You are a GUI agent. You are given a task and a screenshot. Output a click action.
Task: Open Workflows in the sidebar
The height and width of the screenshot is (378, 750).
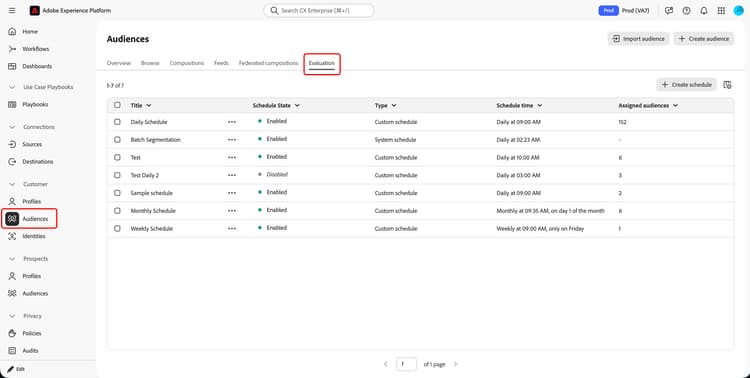pyautogui.click(x=35, y=49)
